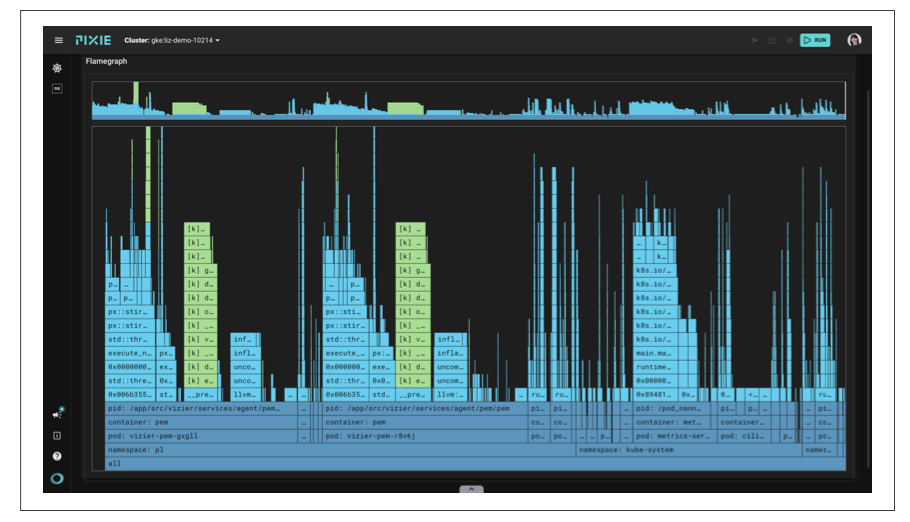Select the 'main.ma…' frame
910x522 pixels.
(x=655, y=353)
